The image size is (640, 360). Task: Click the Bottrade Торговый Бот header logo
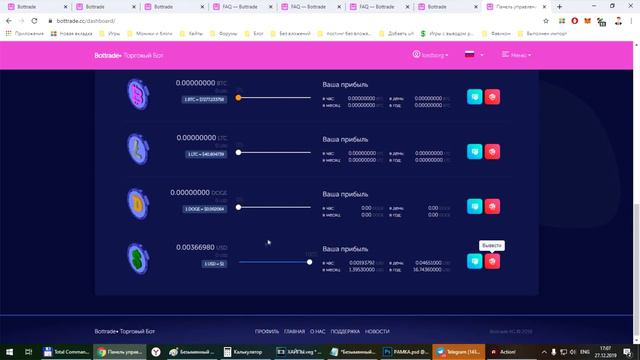pyautogui.click(x=129, y=55)
